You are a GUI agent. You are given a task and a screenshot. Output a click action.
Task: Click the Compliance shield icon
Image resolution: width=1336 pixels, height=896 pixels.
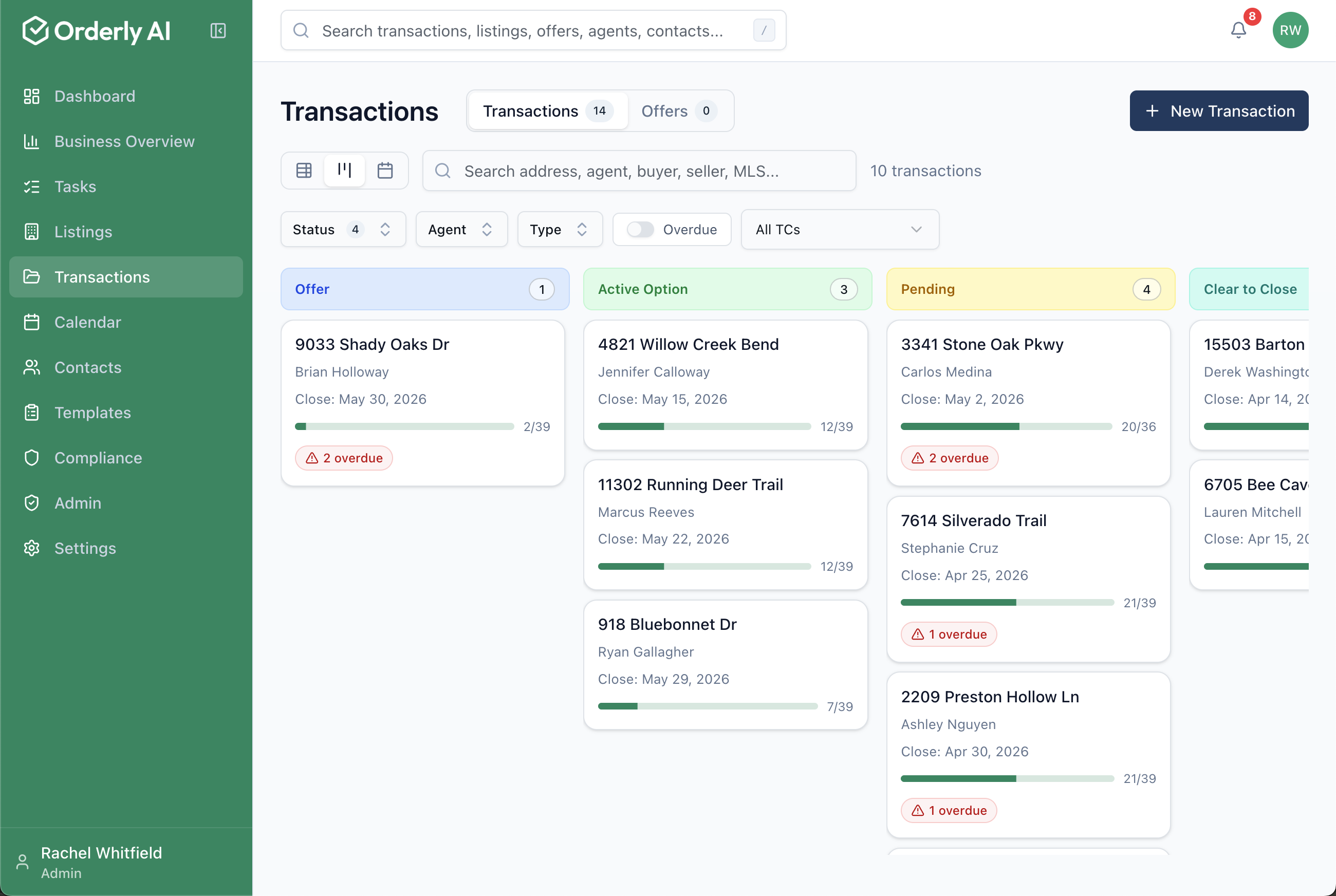pyautogui.click(x=31, y=457)
